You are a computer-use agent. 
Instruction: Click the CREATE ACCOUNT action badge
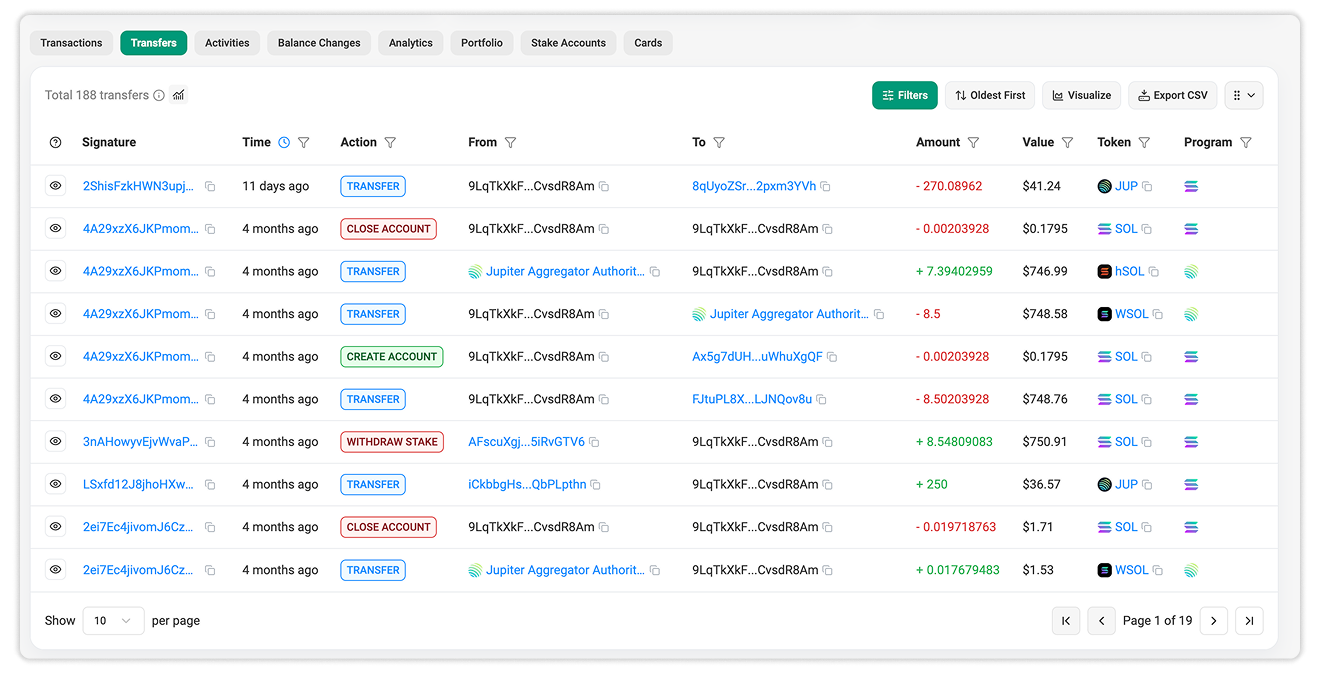pyautogui.click(x=392, y=356)
